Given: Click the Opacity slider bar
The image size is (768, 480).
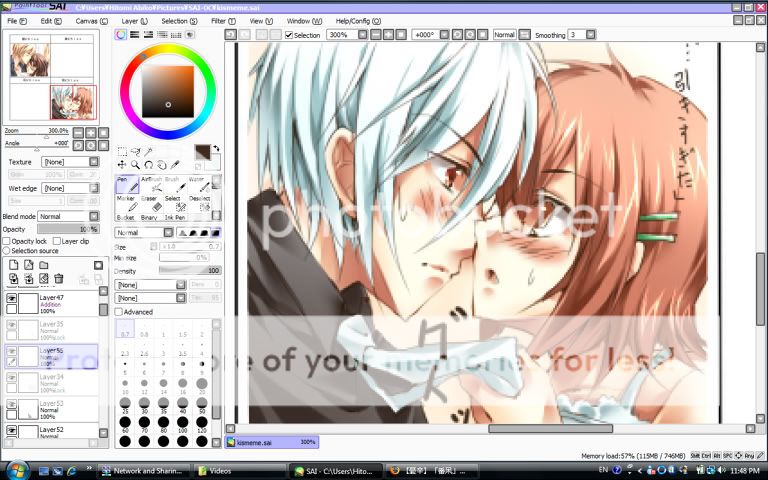Looking at the screenshot, I should tap(68, 229).
